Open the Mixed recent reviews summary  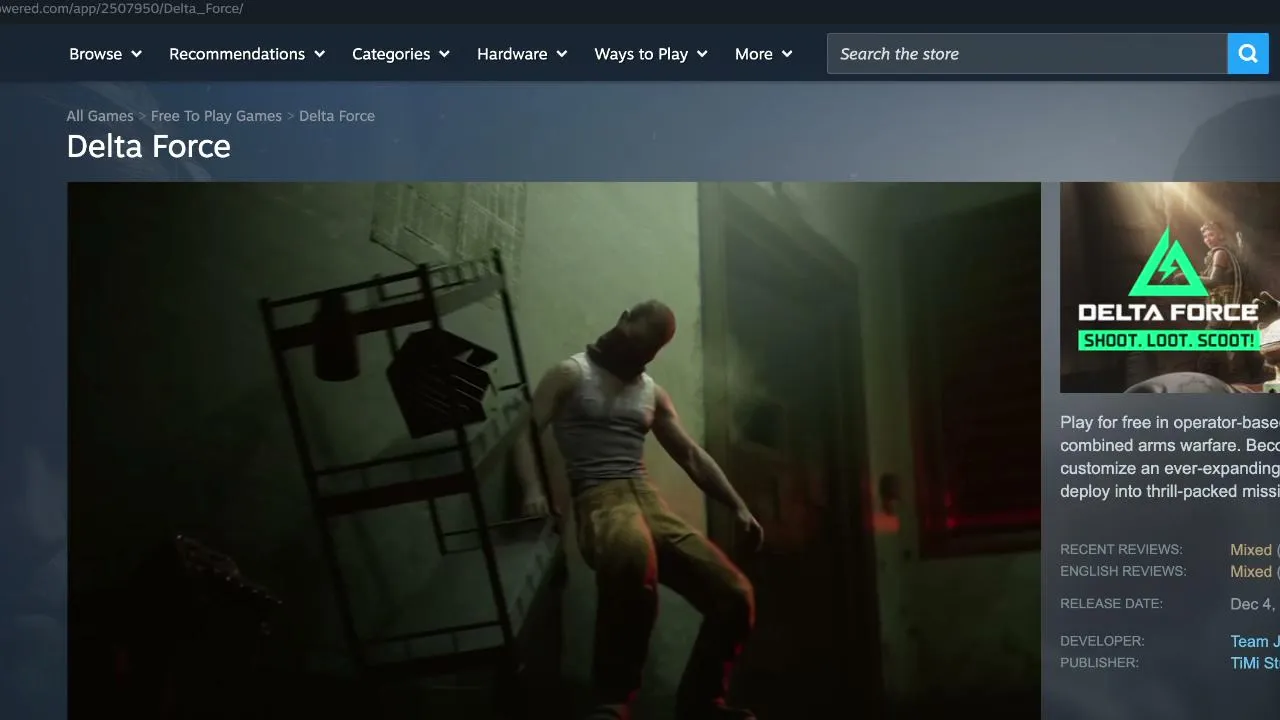pos(1251,550)
